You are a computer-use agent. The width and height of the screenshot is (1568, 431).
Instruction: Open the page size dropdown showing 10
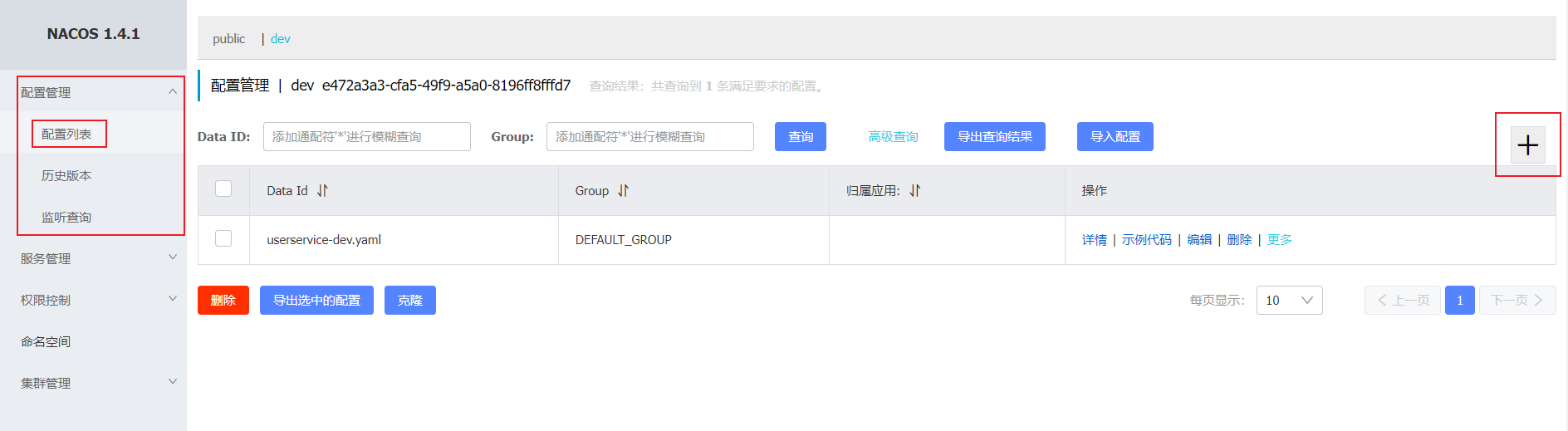coord(1289,301)
